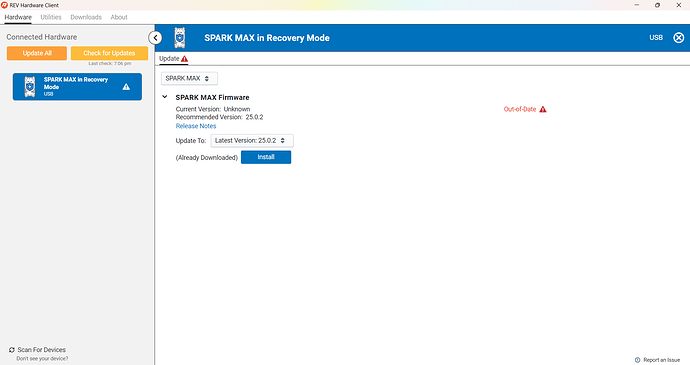Click the REV Hardware Client logo icon

coord(4,5)
